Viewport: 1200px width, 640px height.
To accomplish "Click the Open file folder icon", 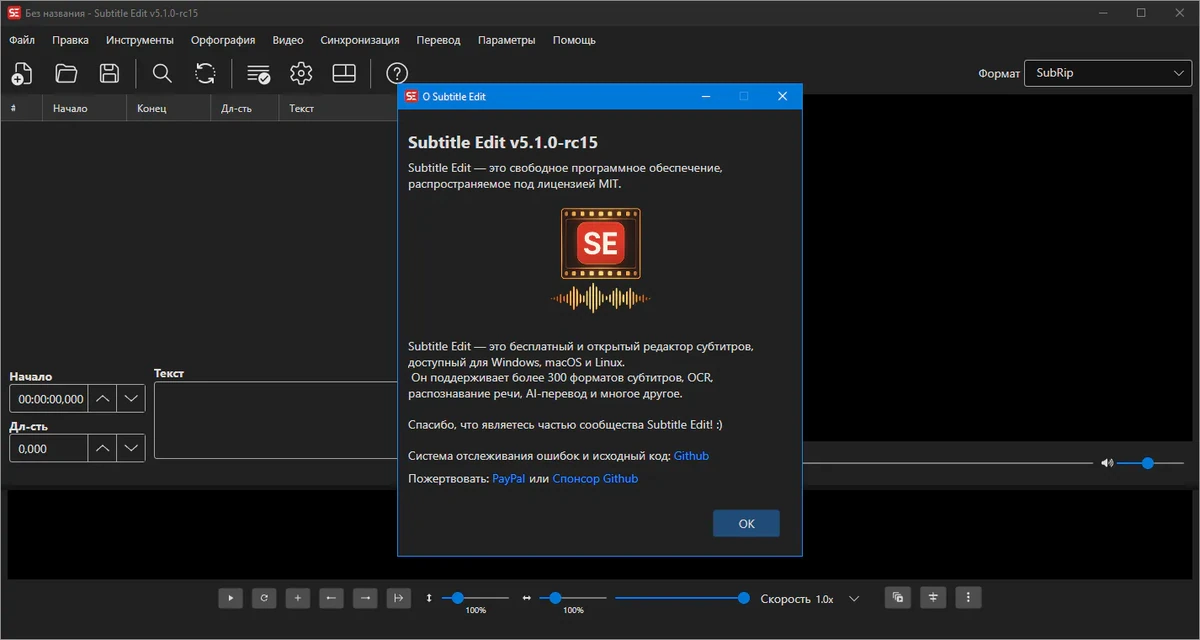I will point(66,73).
